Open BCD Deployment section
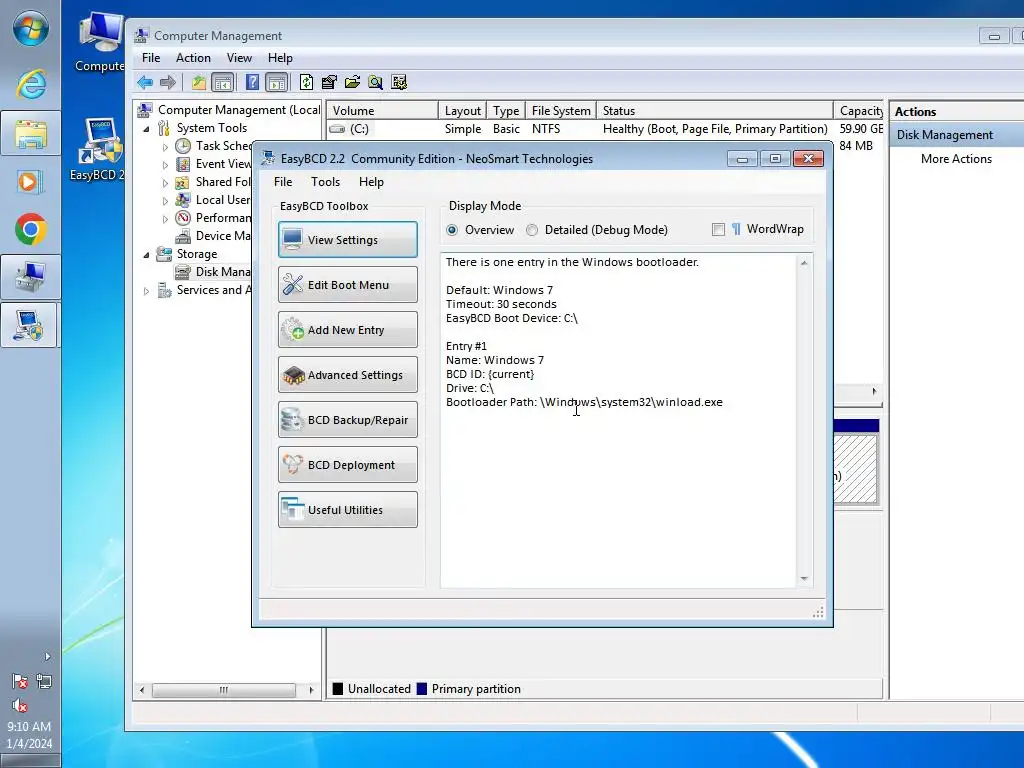The width and height of the screenshot is (1024, 768). click(x=347, y=465)
